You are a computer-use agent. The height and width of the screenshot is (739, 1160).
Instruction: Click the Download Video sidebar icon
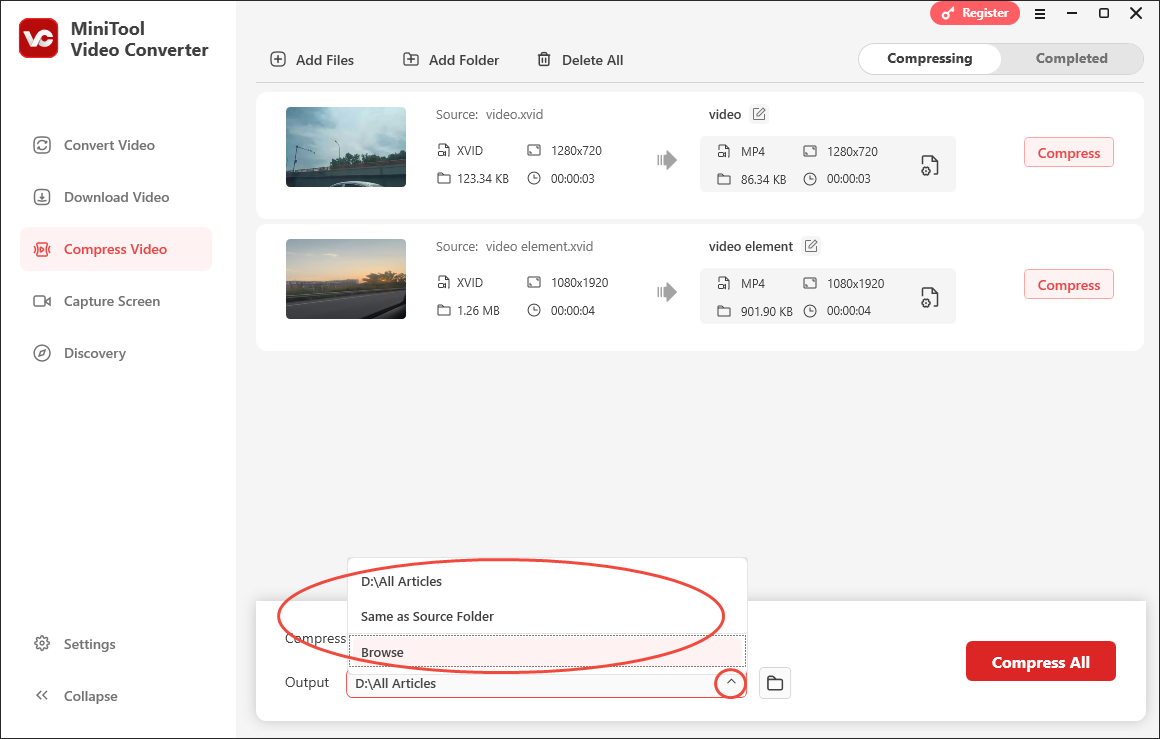[42, 197]
